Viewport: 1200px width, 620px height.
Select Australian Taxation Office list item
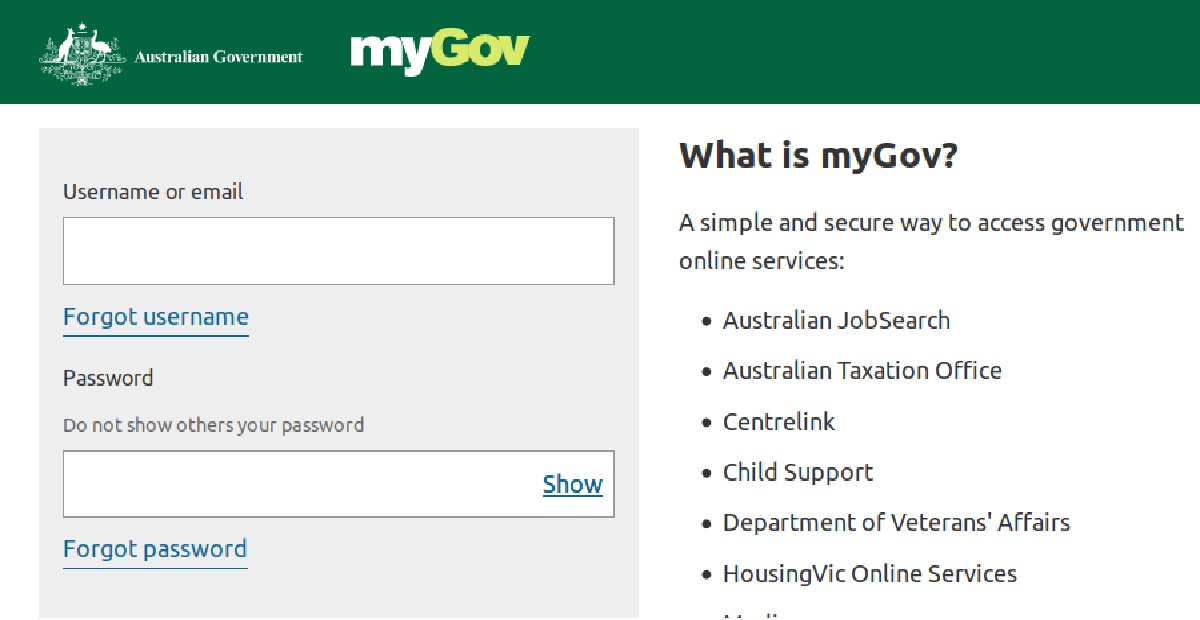(x=862, y=371)
